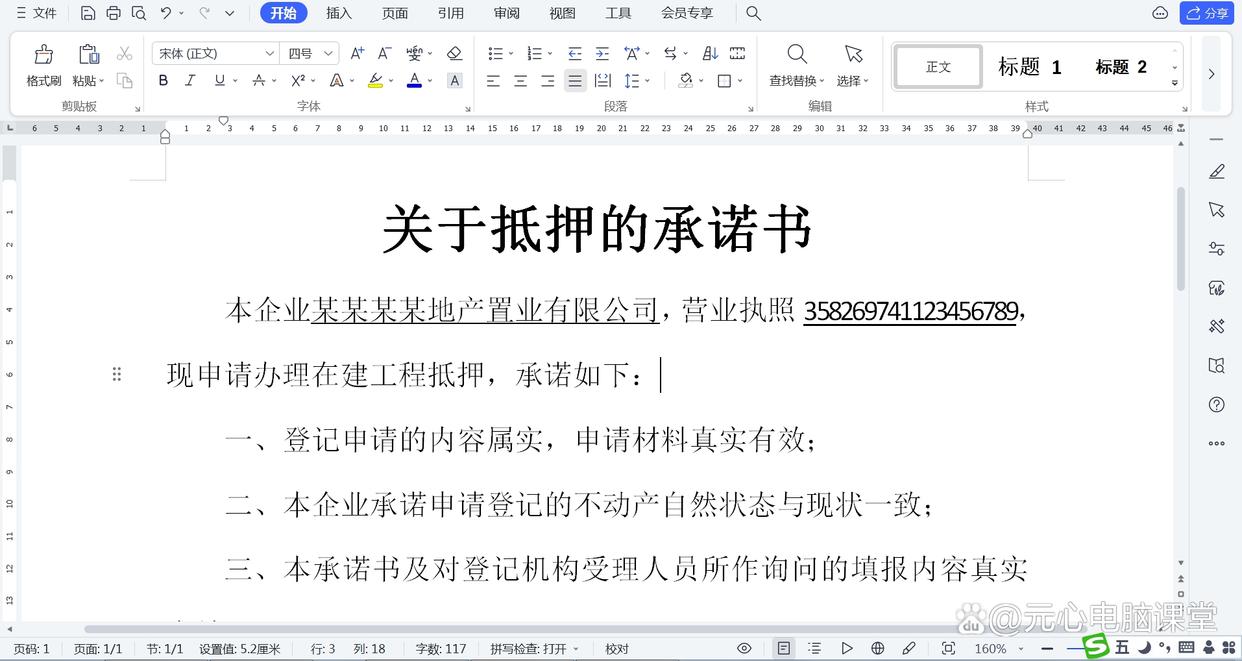This screenshot has height=661, width=1242.
Task: Click the pen icon in right sidebar
Action: (1217, 172)
